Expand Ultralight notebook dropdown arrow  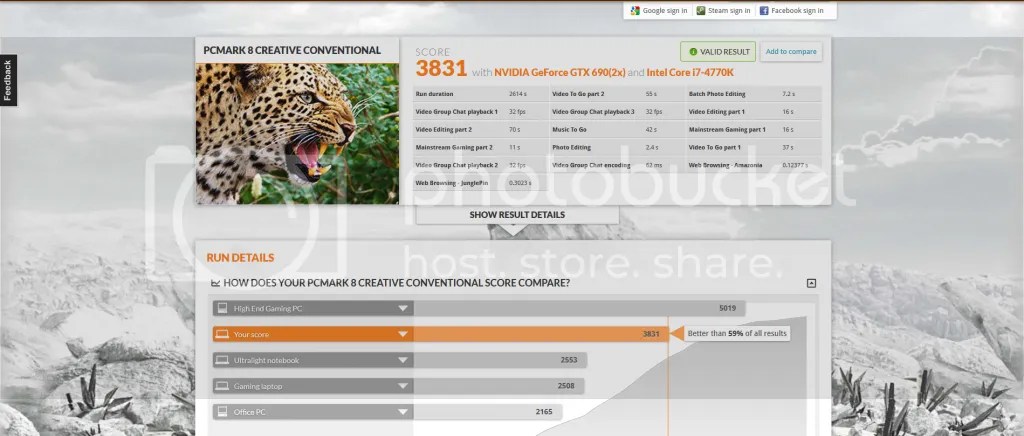[403, 360]
